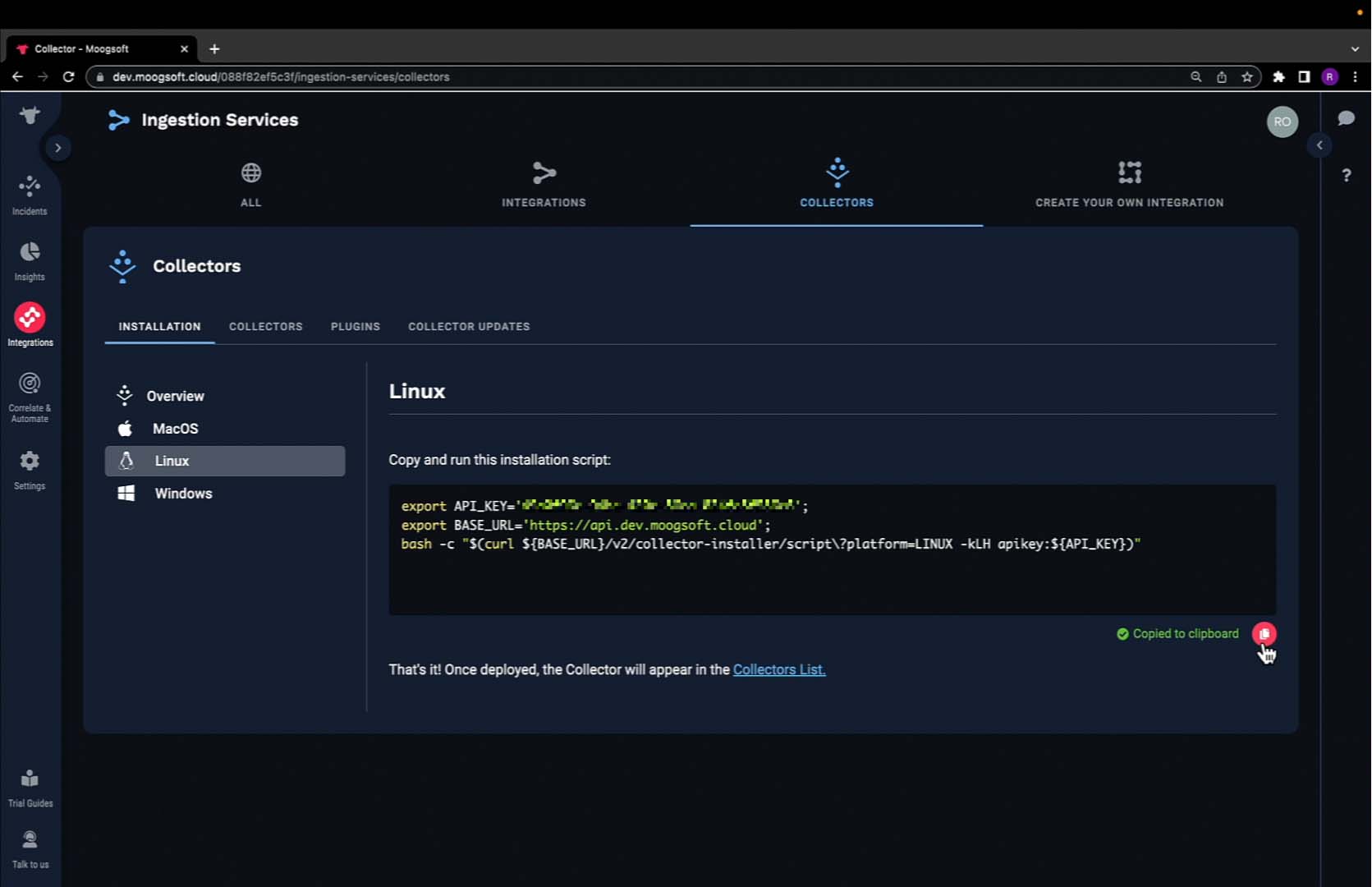Go forward in the browser
1372x887 pixels.
[43, 76]
